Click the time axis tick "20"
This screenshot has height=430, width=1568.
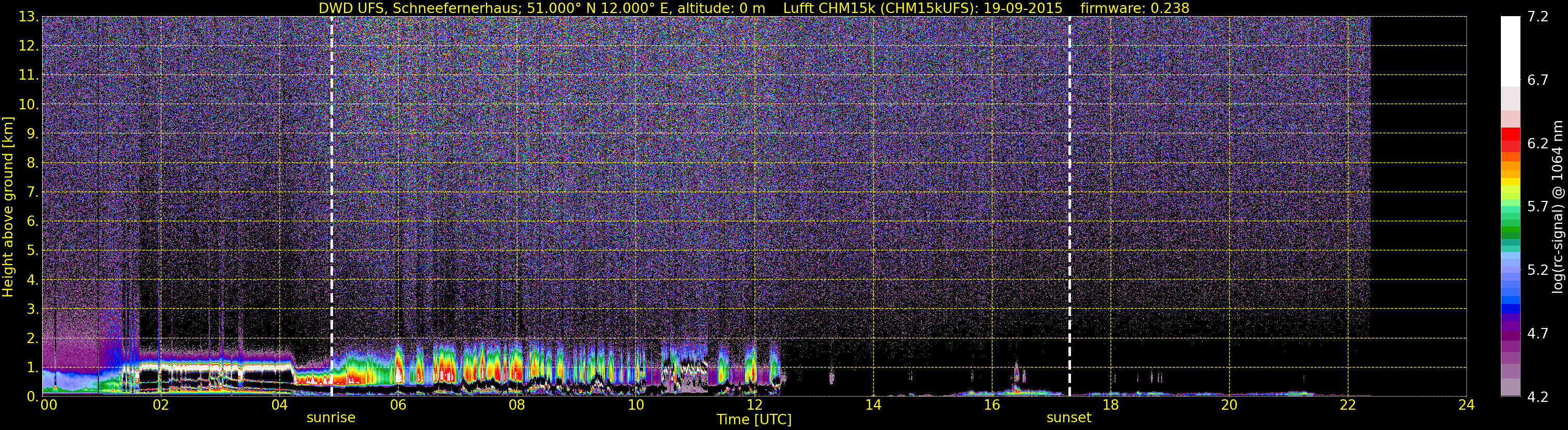click(1229, 405)
